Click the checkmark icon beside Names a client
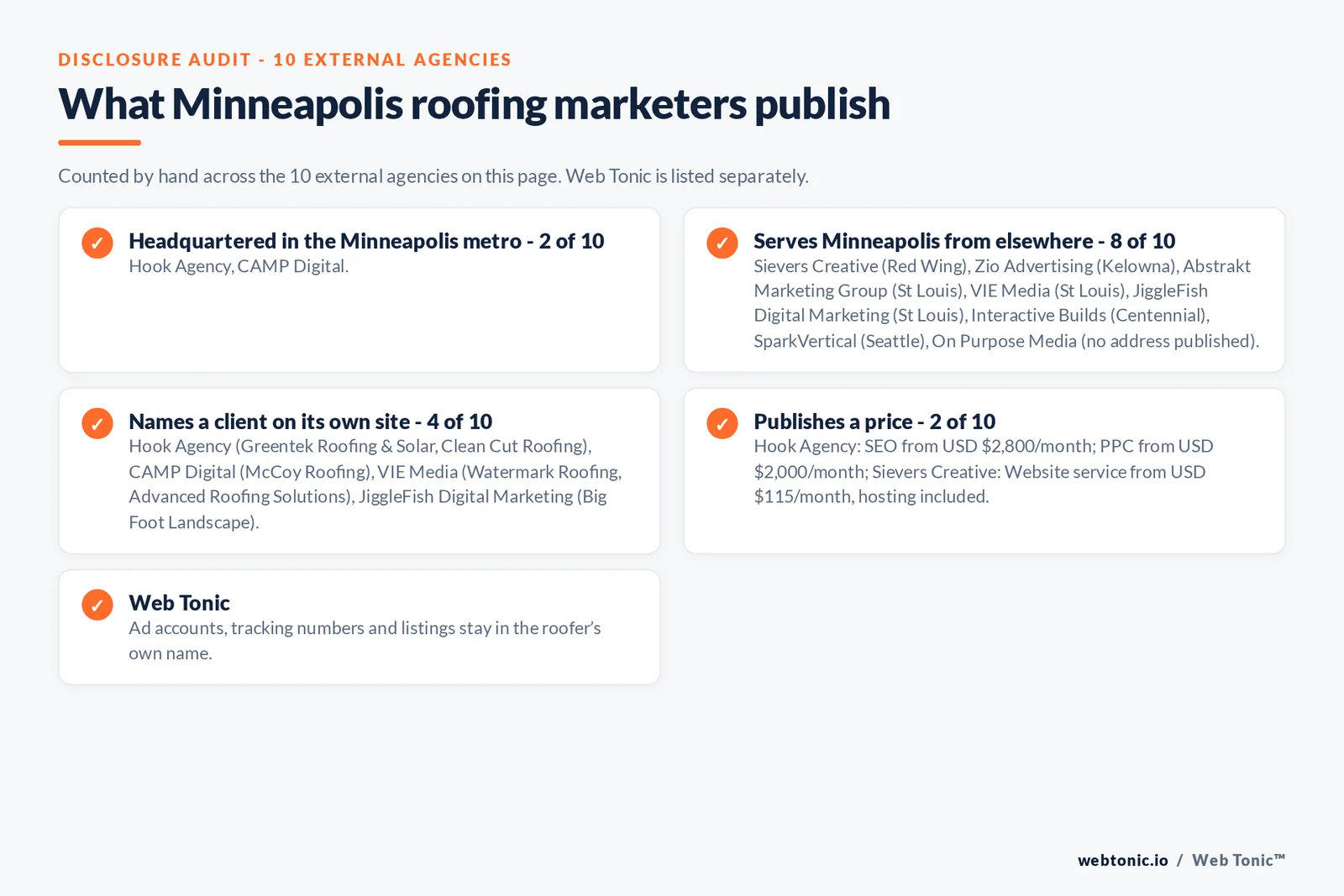1344x896 pixels. pos(97,423)
